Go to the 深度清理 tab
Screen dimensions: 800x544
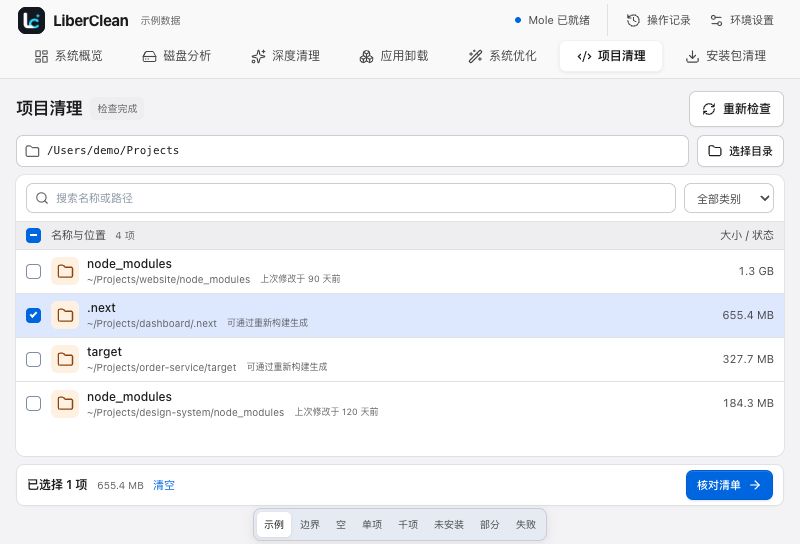point(286,56)
